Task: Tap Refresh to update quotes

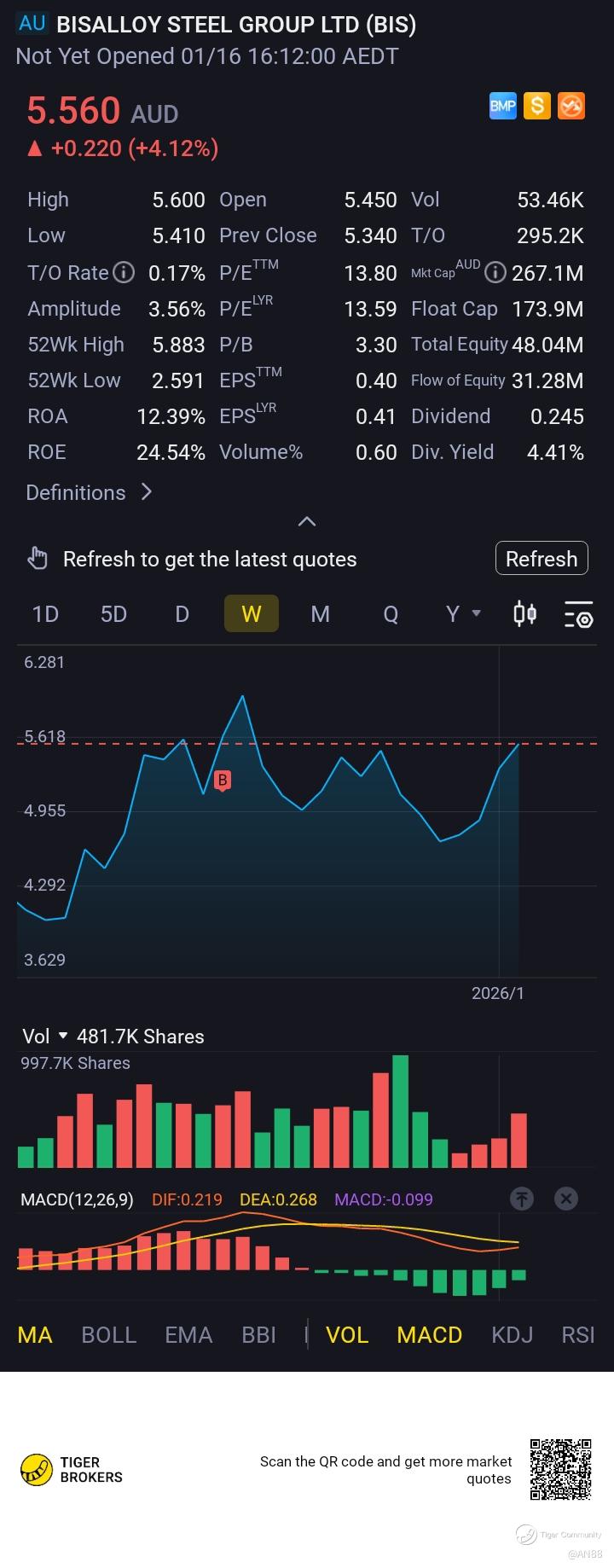Action: click(x=542, y=559)
